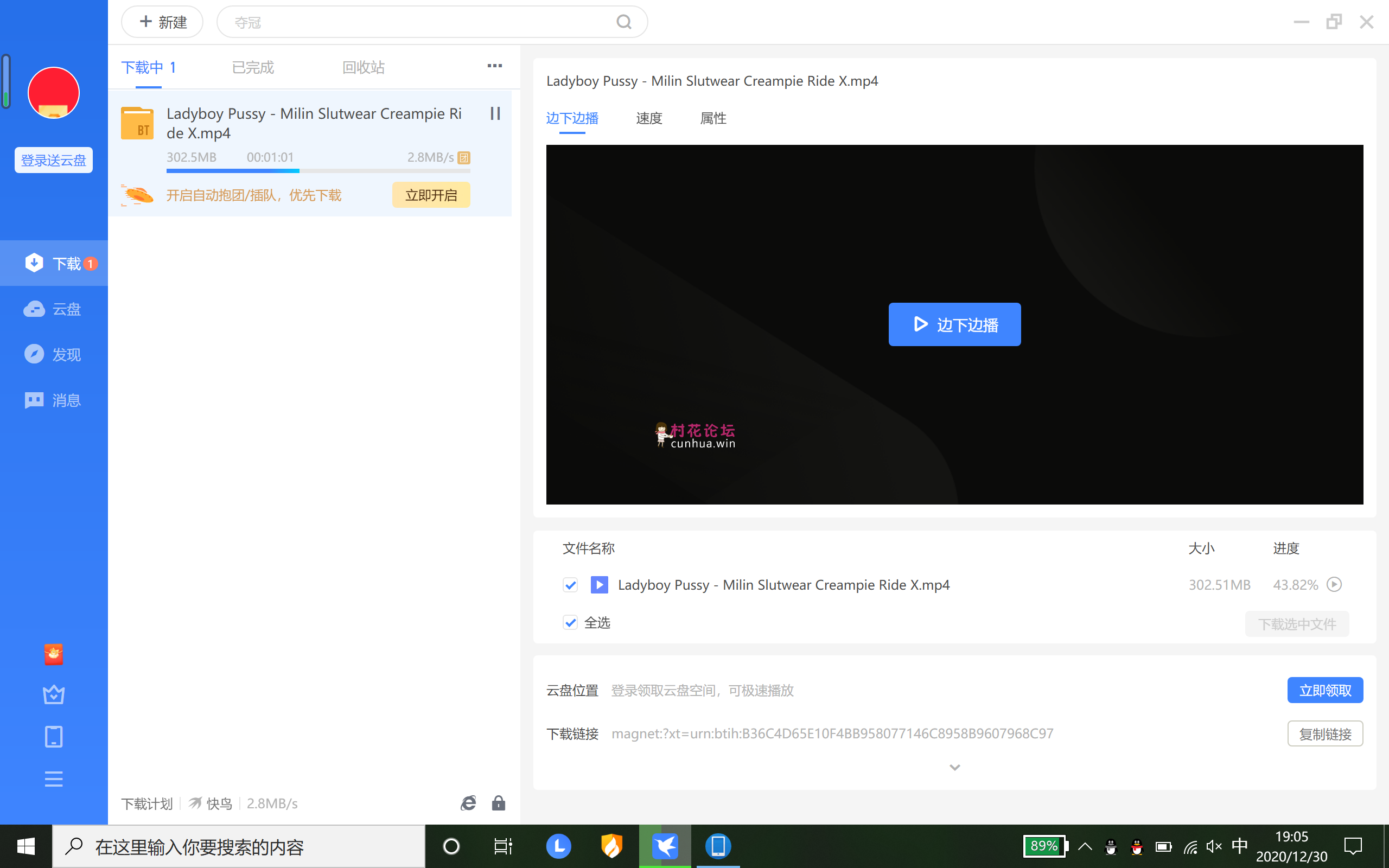1389x868 pixels.
Task: Toggle the 全选 select-all checkbox
Action: [570, 622]
